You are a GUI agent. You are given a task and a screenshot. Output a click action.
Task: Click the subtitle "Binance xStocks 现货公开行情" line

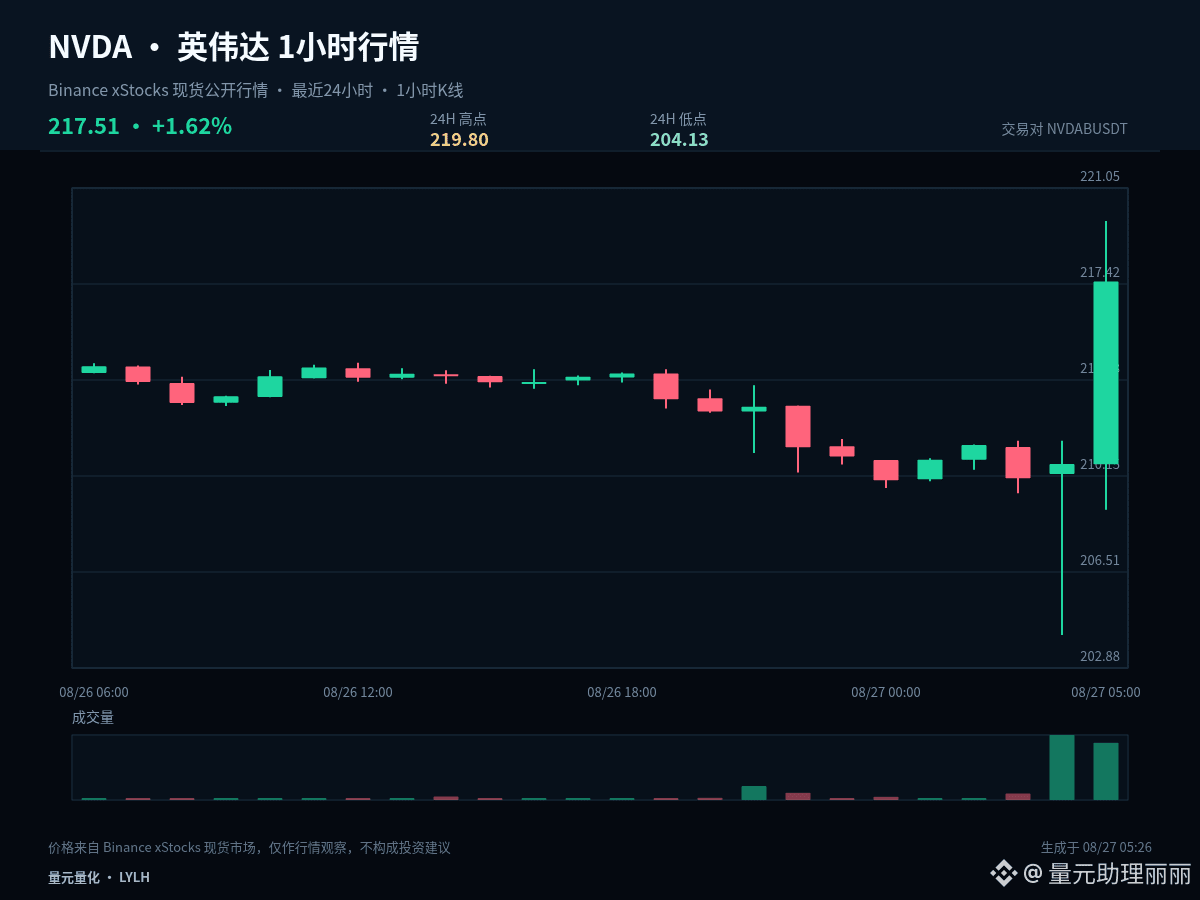[x=256, y=90]
